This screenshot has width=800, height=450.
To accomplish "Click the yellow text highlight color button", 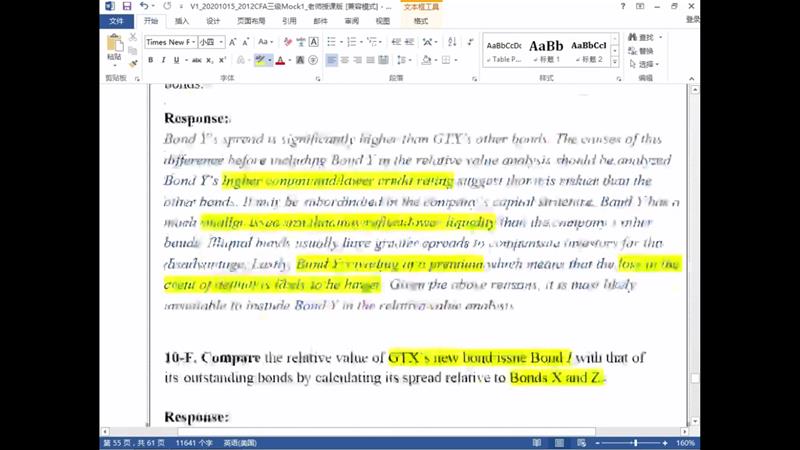I will 259,60.
